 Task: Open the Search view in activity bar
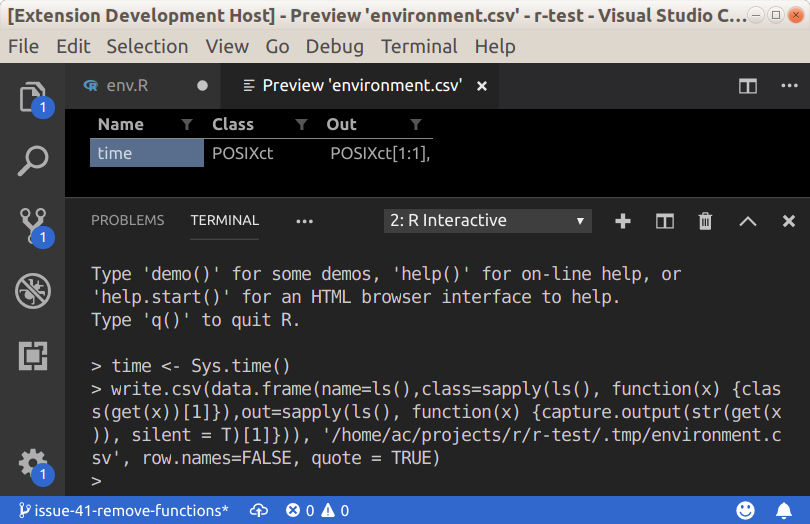[x=33, y=161]
